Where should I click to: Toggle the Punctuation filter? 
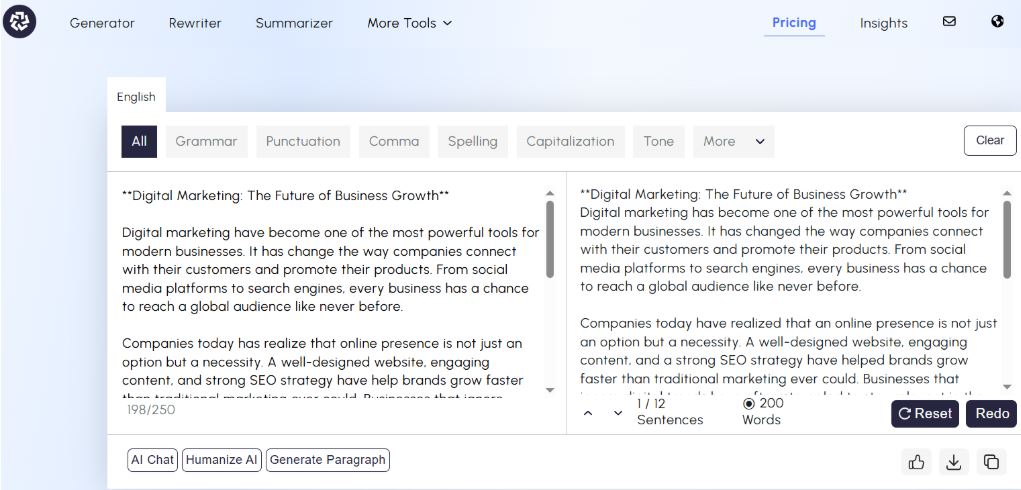(x=303, y=141)
